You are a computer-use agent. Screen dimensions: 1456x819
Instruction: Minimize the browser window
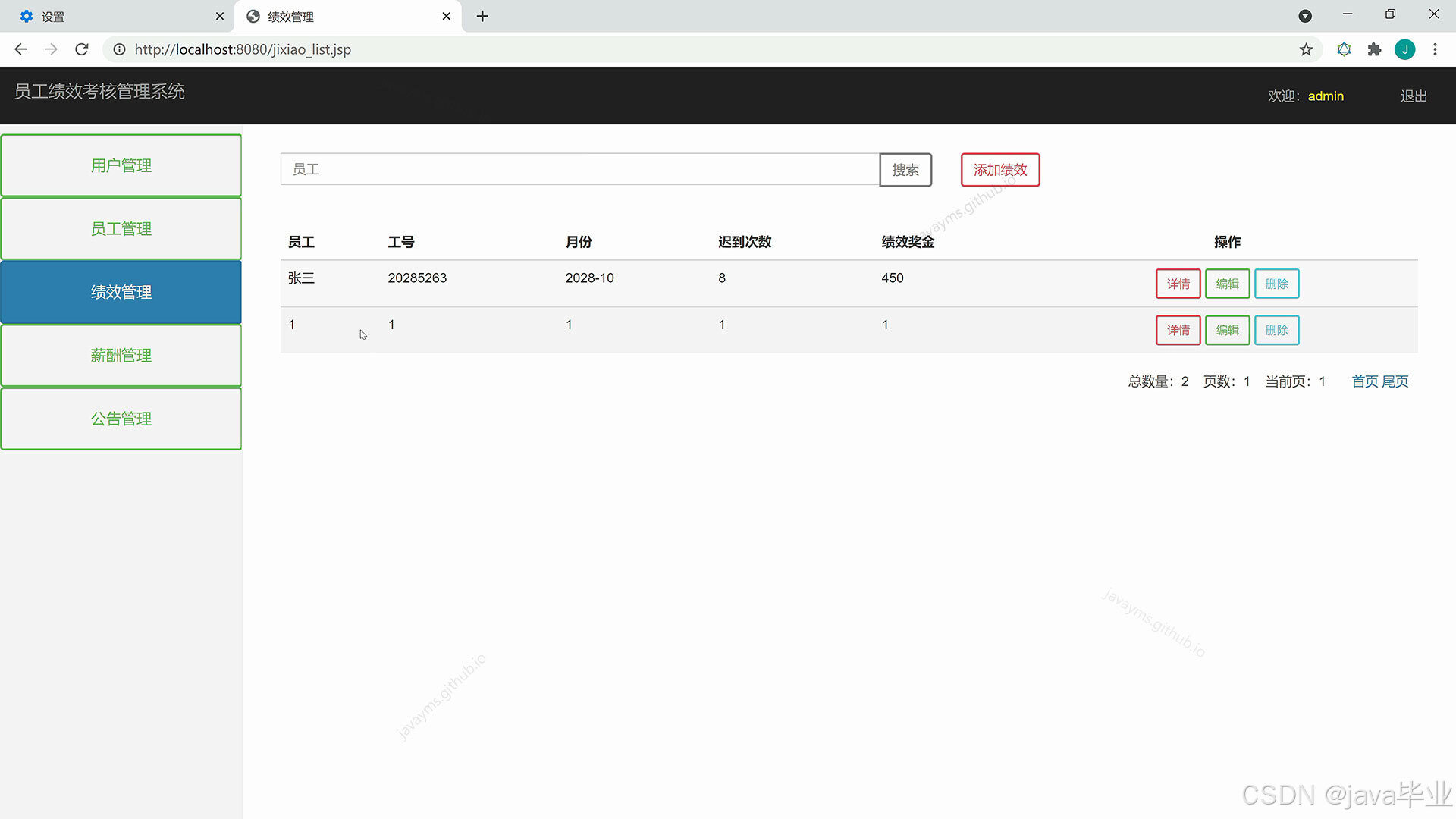(x=1348, y=14)
